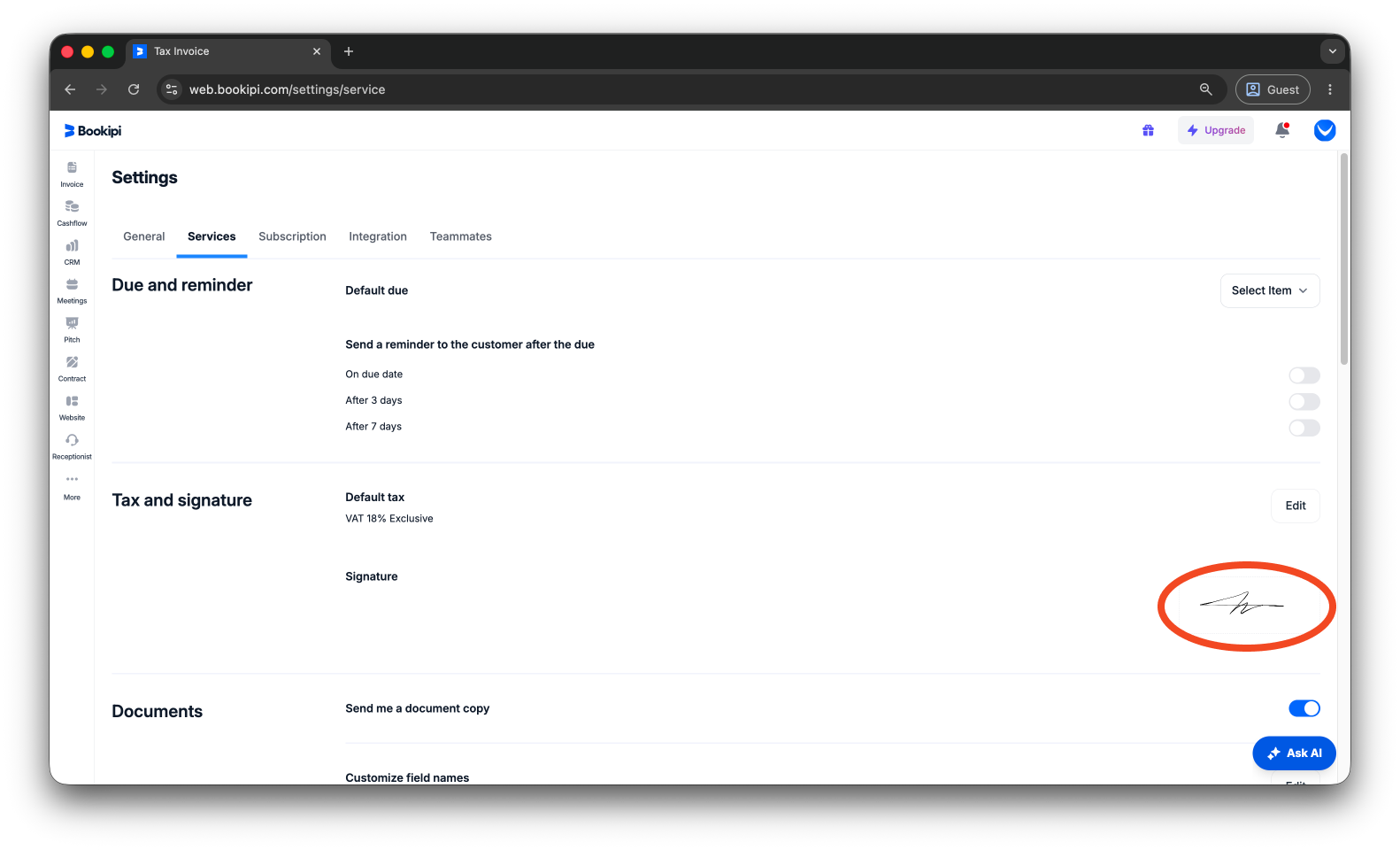Open the Cashflow sidebar icon
This screenshot has height=850, width=1400.
click(72, 213)
